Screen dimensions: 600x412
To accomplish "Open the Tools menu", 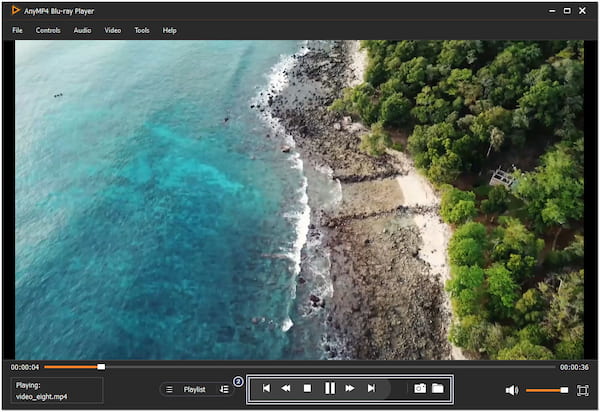I will point(142,30).
